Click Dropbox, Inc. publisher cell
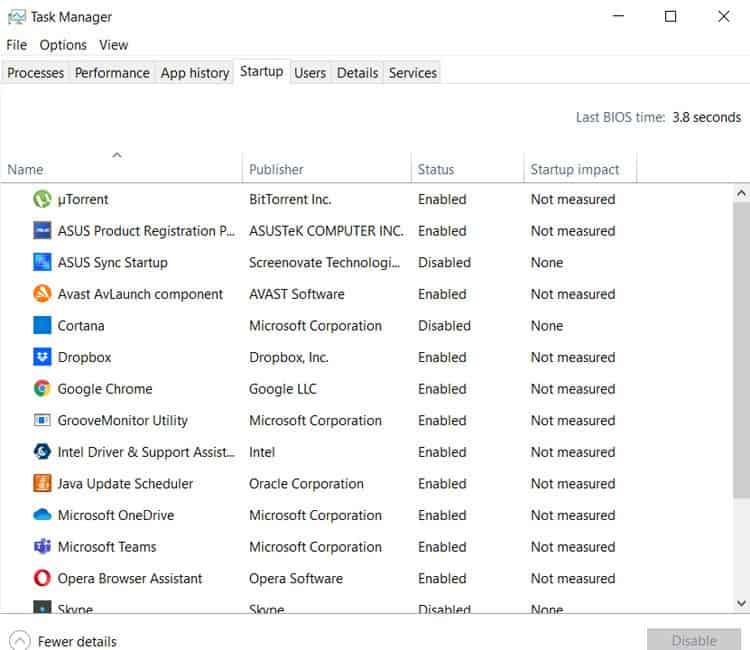The width and height of the screenshot is (750, 650). 288,357
